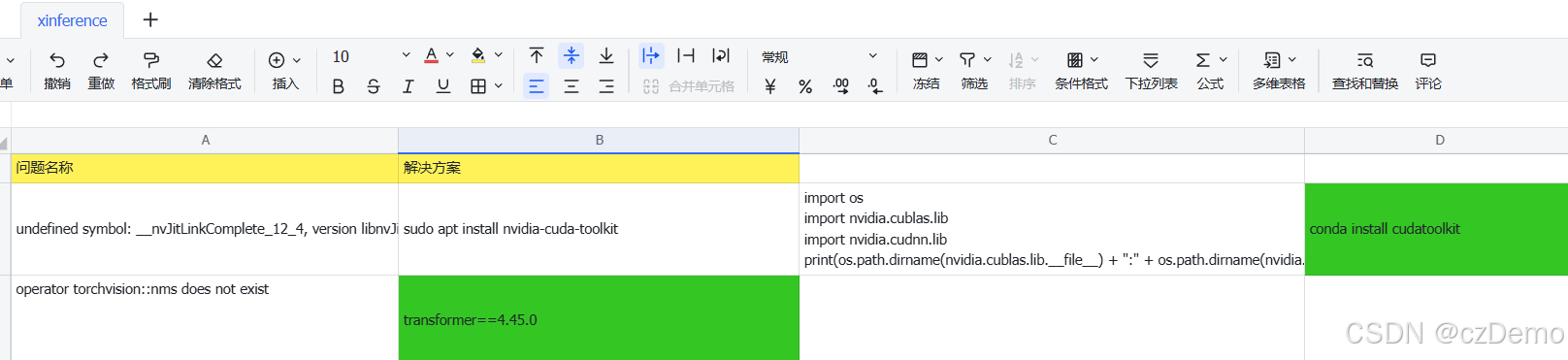Click the redo (重做) icon
Screen dimensions: 1568x360
coord(101,60)
